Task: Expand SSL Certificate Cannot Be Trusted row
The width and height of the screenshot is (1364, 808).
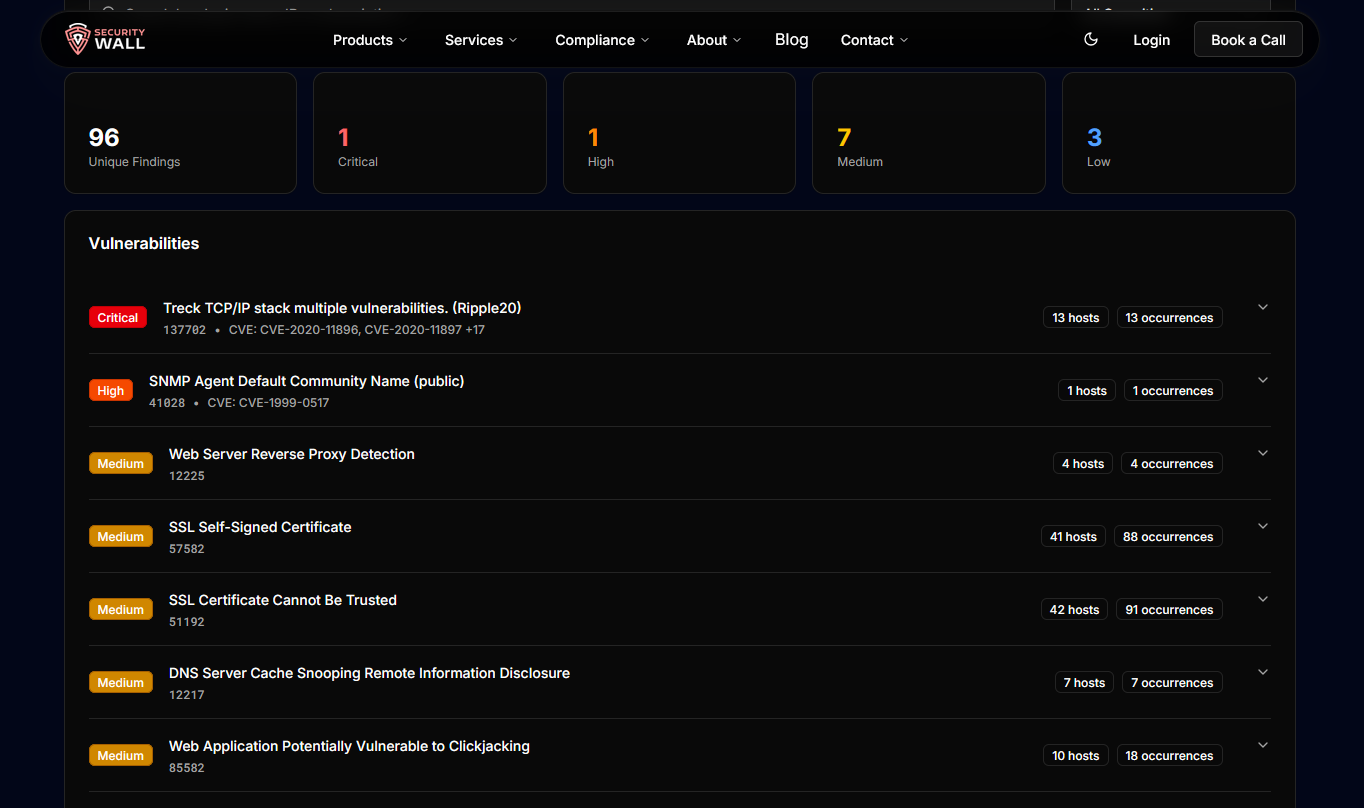Action: (x=1262, y=599)
